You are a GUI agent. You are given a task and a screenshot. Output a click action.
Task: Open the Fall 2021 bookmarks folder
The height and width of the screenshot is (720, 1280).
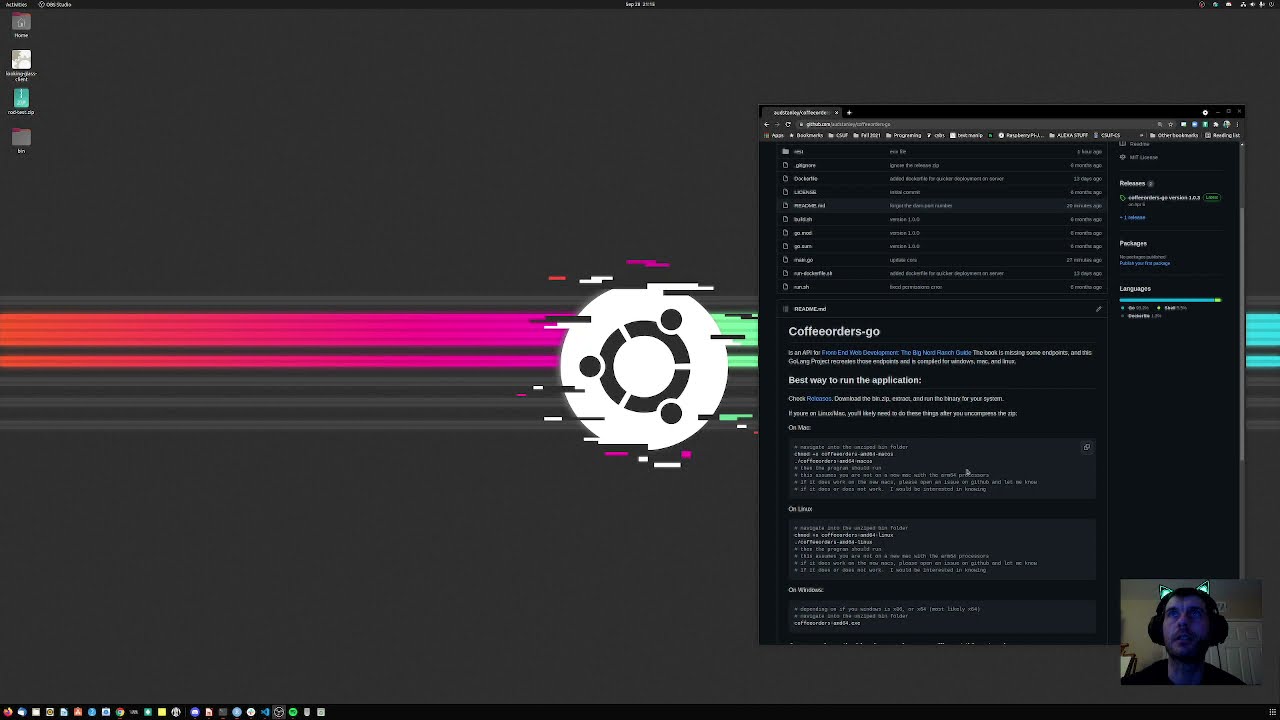point(868,135)
